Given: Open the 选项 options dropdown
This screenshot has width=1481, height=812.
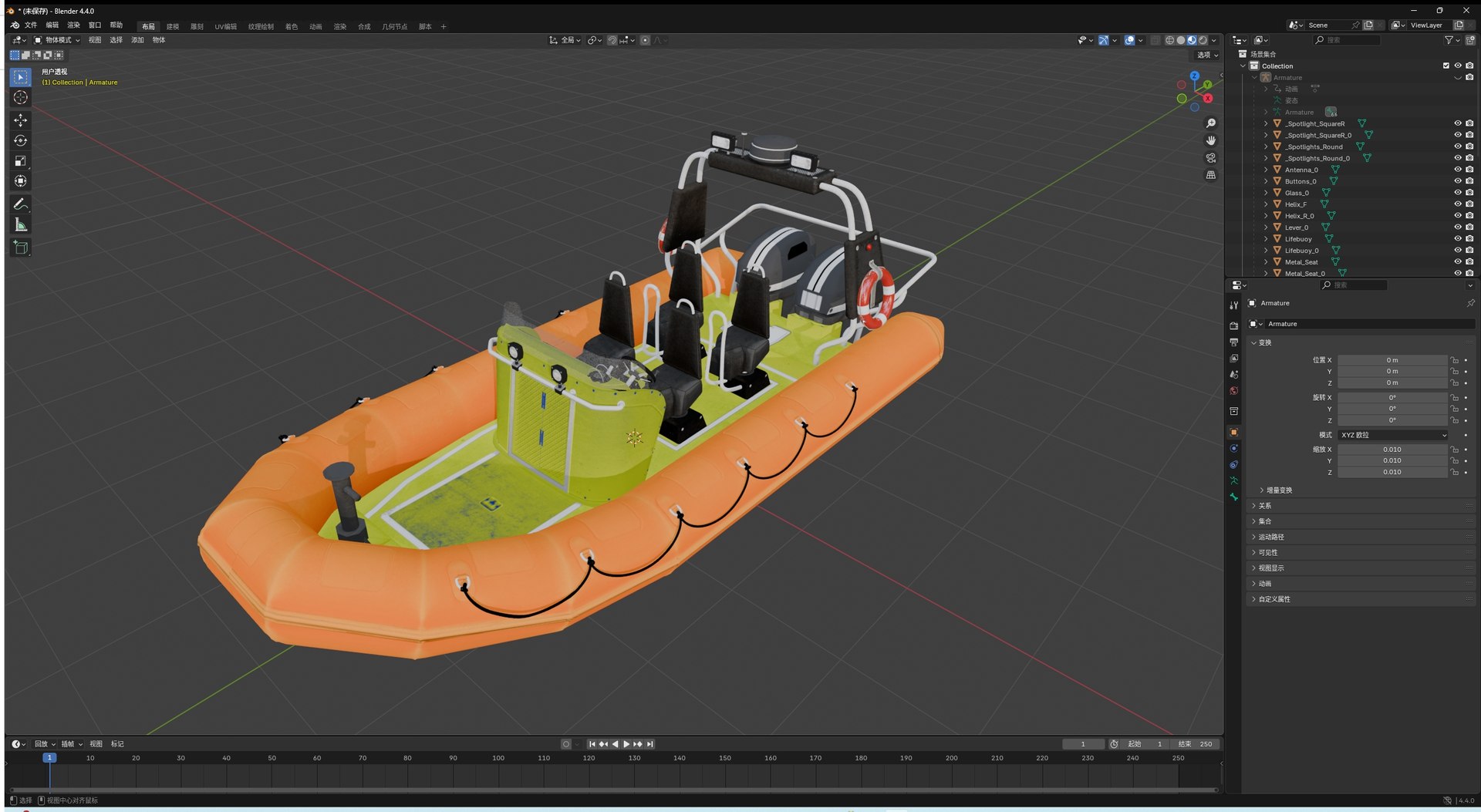Looking at the screenshot, I should [1207, 55].
